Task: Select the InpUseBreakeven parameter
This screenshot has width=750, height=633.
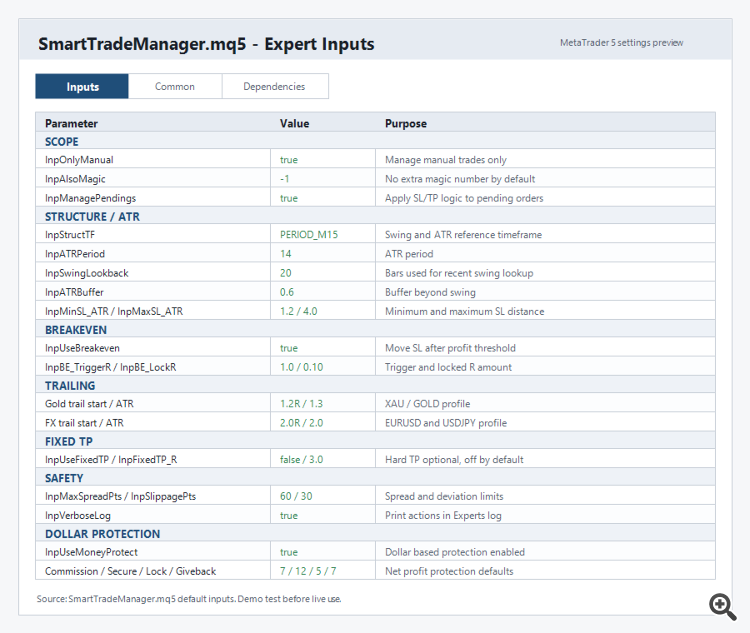Action: [82, 348]
